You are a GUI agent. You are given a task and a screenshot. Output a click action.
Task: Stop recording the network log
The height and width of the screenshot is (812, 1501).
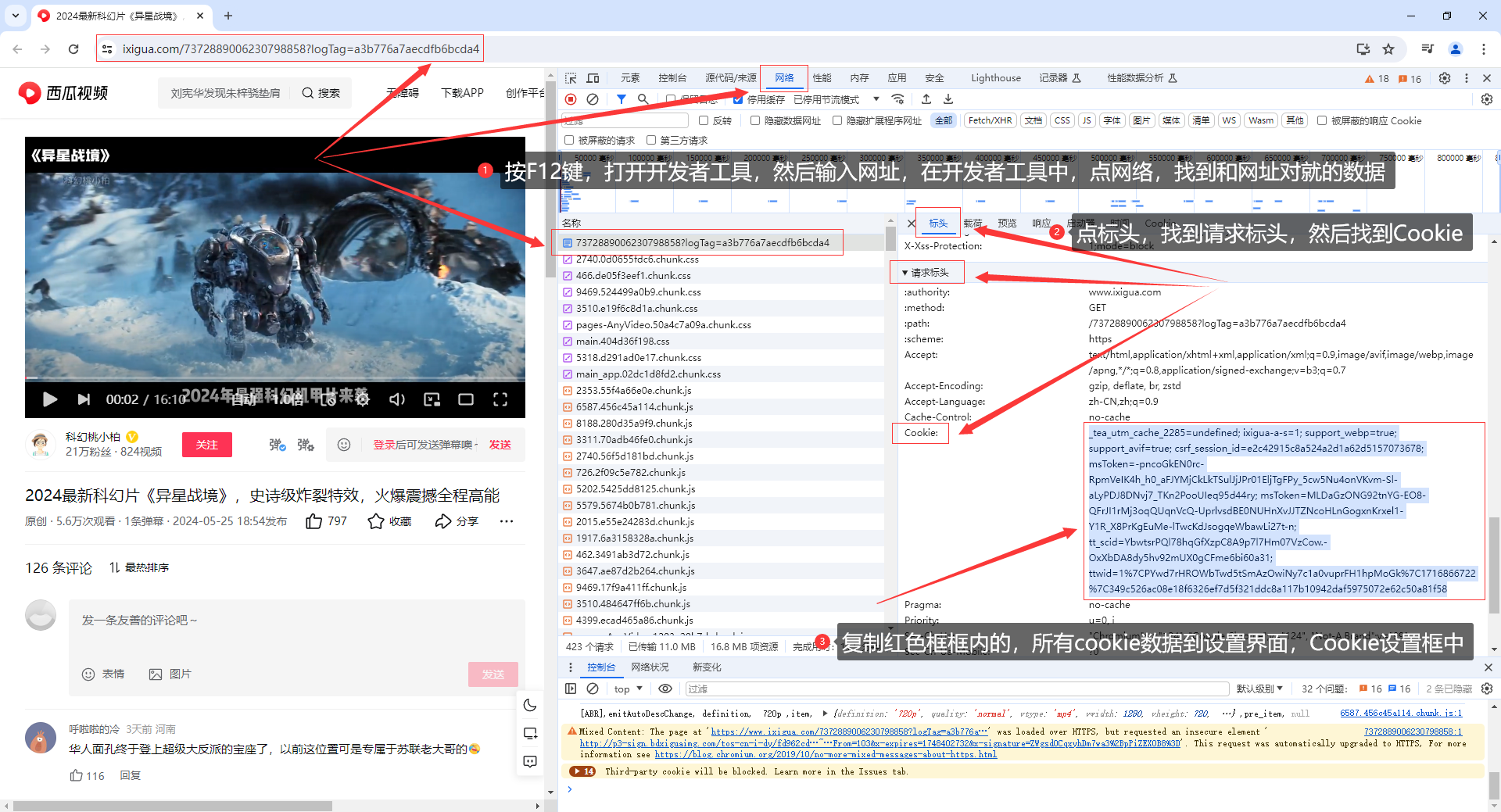click(571, 99)
